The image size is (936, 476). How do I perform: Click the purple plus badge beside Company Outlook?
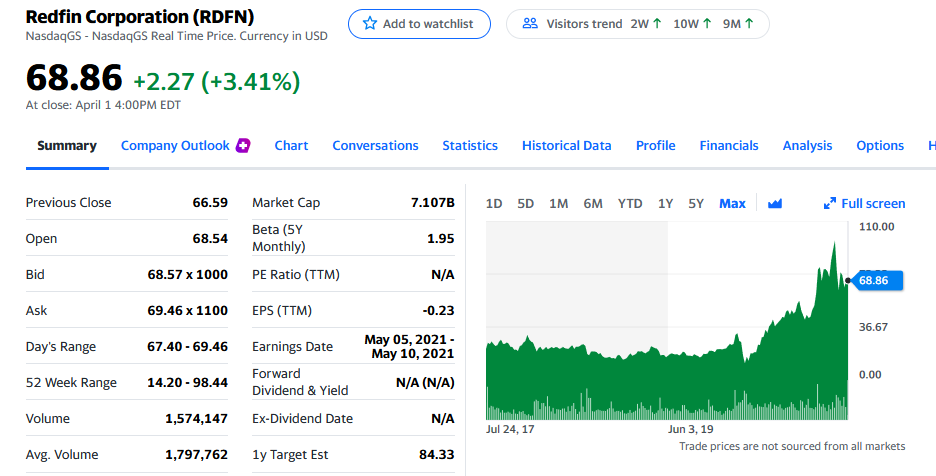click(x=242, y=146)
